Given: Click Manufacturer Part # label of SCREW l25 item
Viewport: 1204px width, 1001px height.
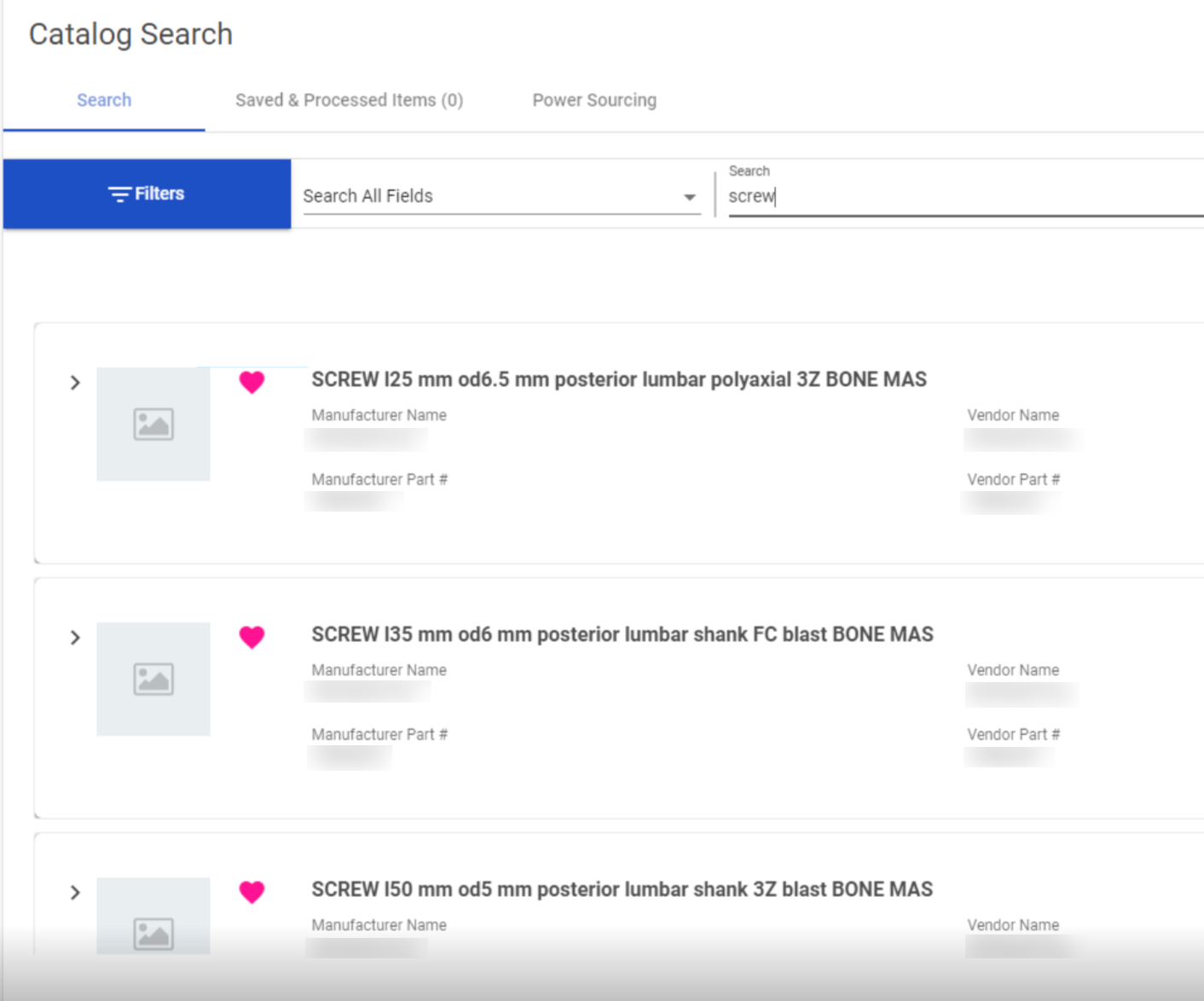Looking at the screenshot, I should point(379,479).
